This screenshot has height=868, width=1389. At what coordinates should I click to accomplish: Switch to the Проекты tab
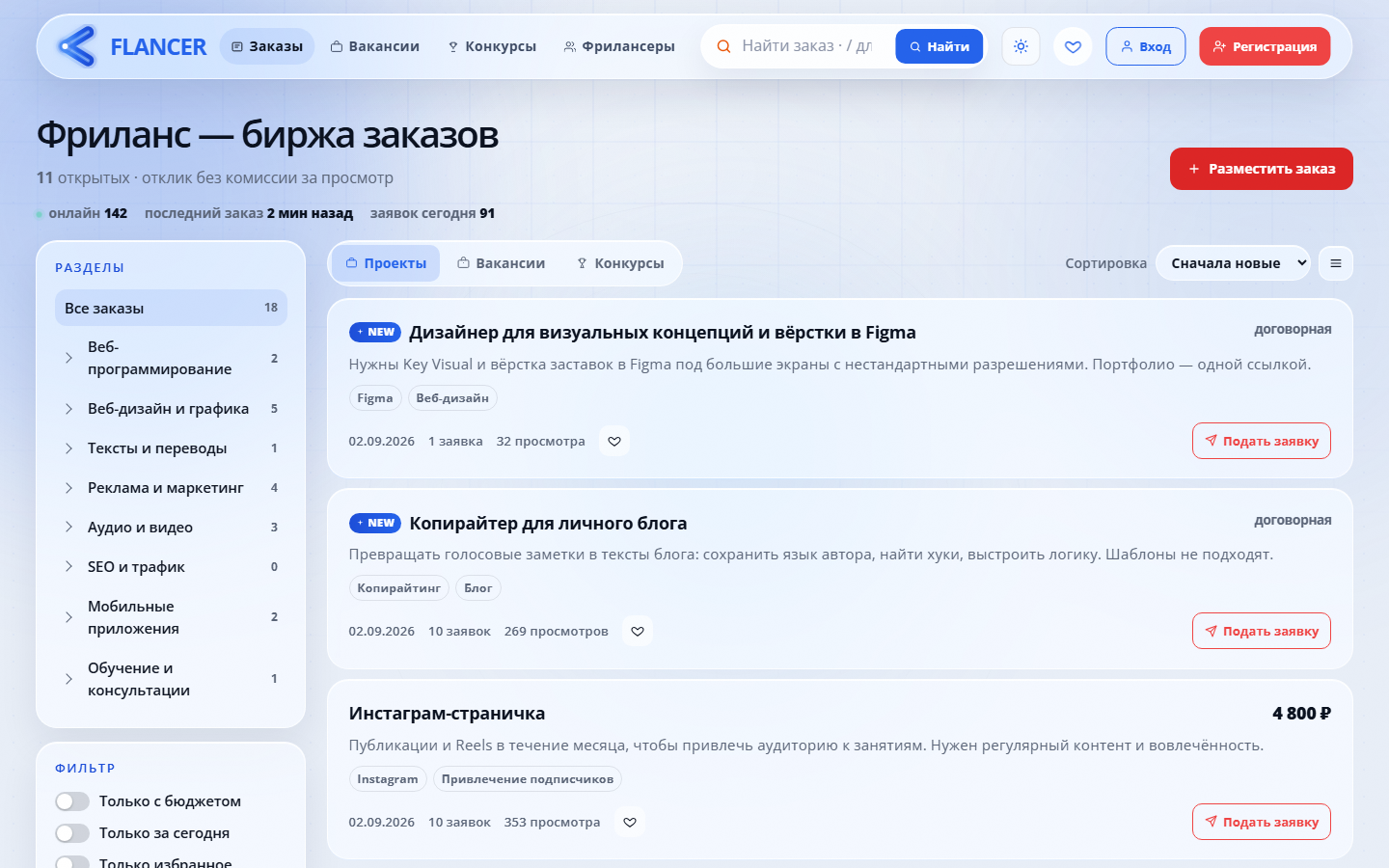pos(386,263)
